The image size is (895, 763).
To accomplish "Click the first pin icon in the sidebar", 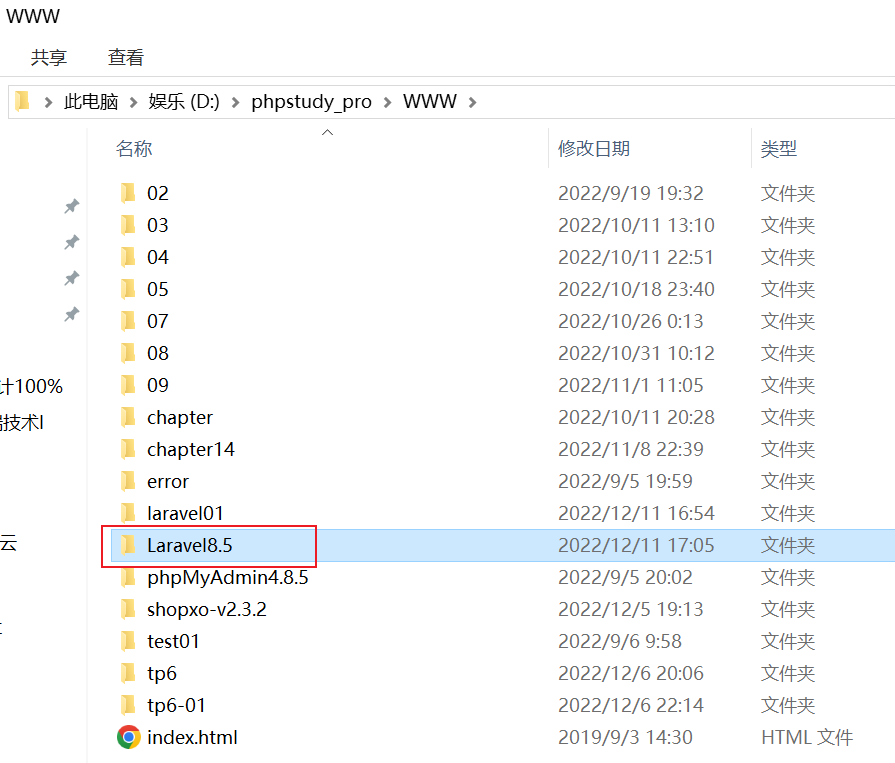I will click(x=71, y=206).
